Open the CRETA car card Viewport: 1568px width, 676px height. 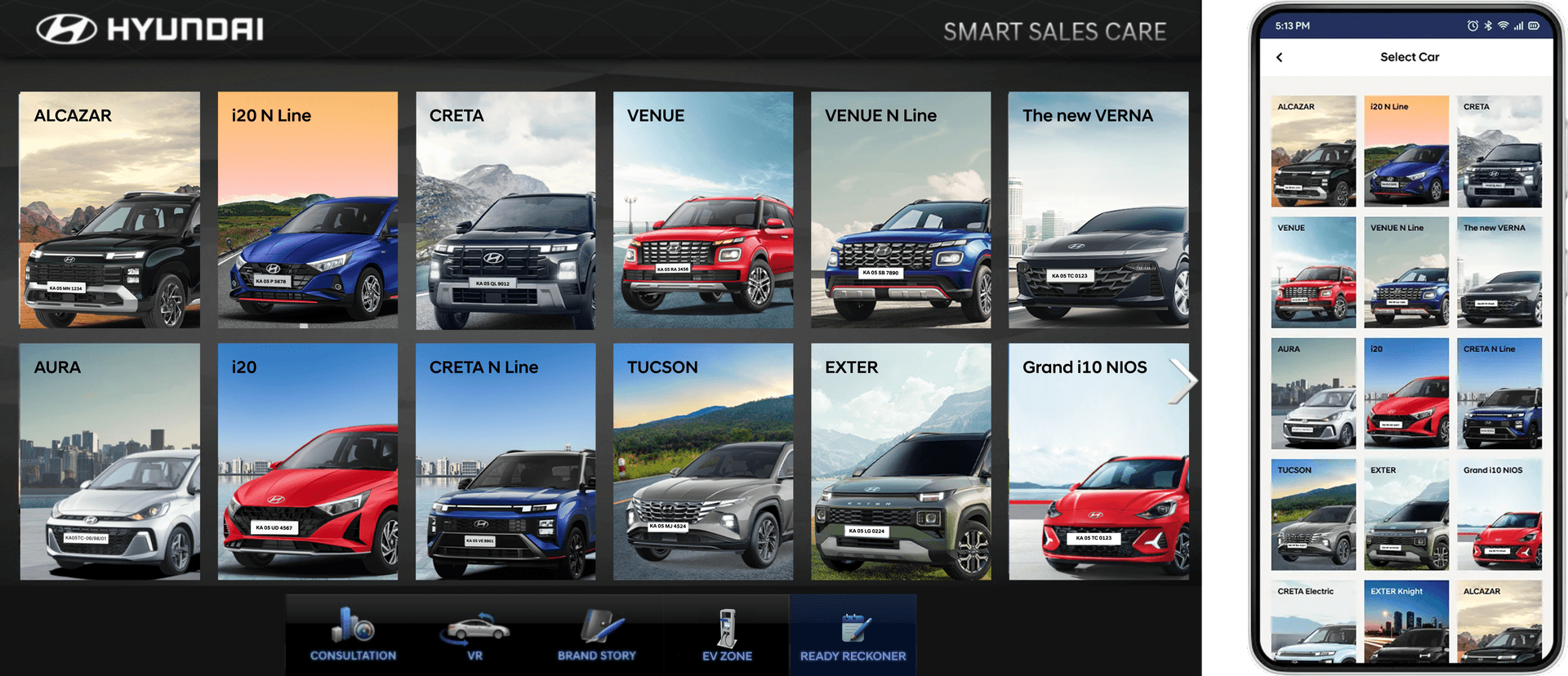506,210
